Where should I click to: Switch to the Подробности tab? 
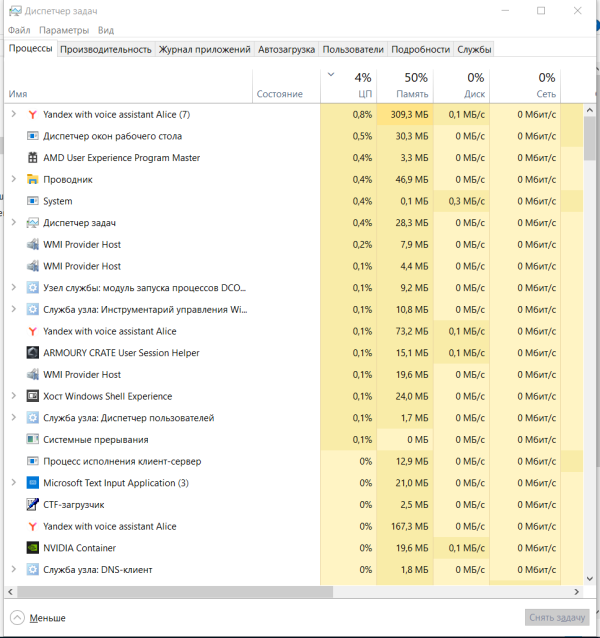420,50
